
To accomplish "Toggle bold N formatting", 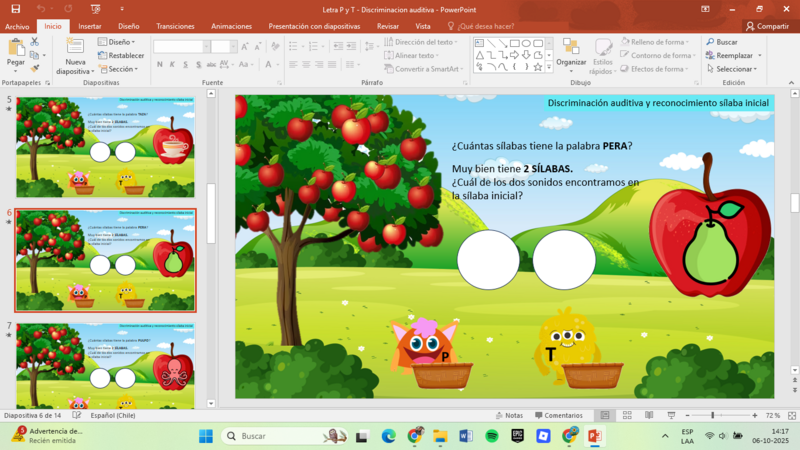I will [160, 64].
